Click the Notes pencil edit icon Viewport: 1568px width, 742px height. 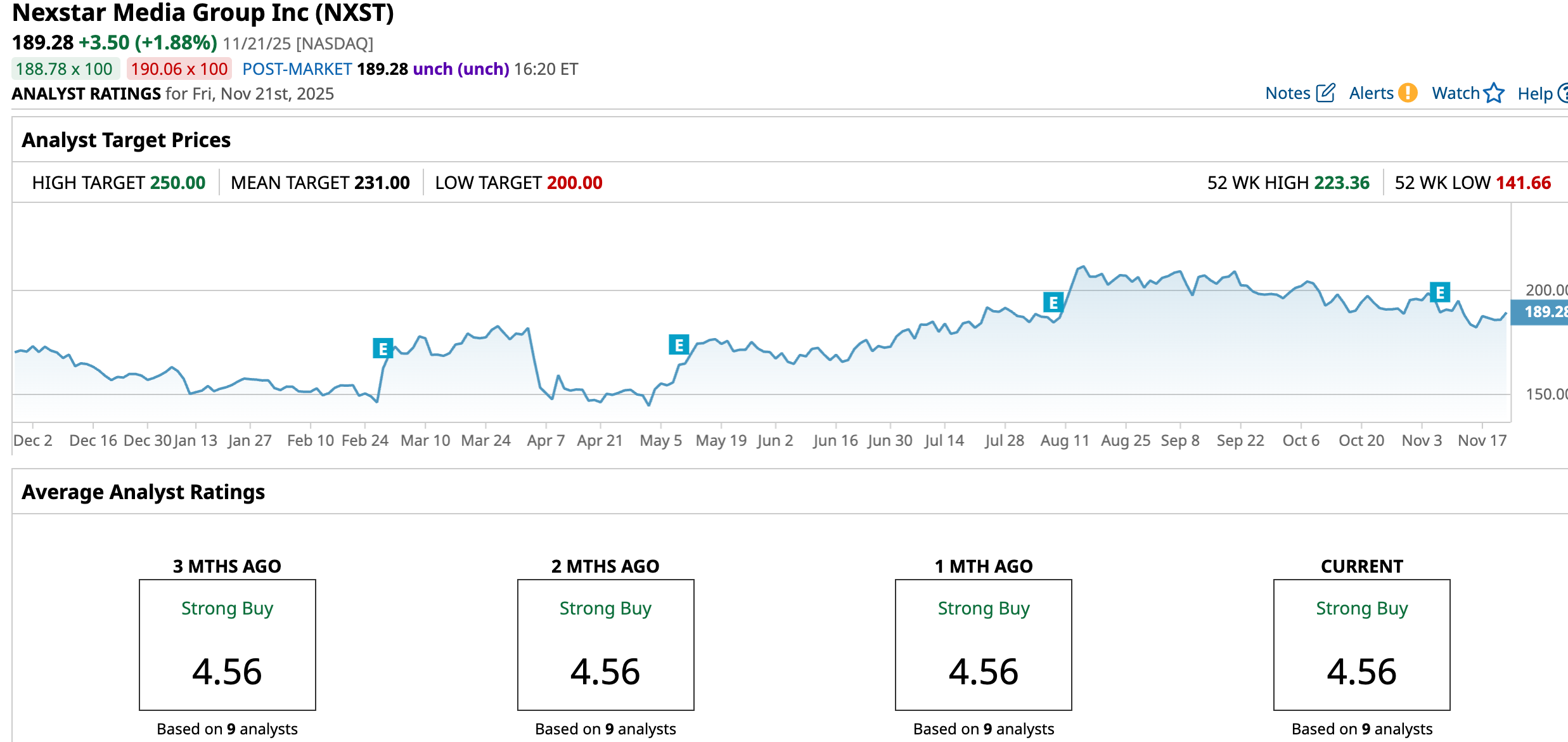(1325, 93)
